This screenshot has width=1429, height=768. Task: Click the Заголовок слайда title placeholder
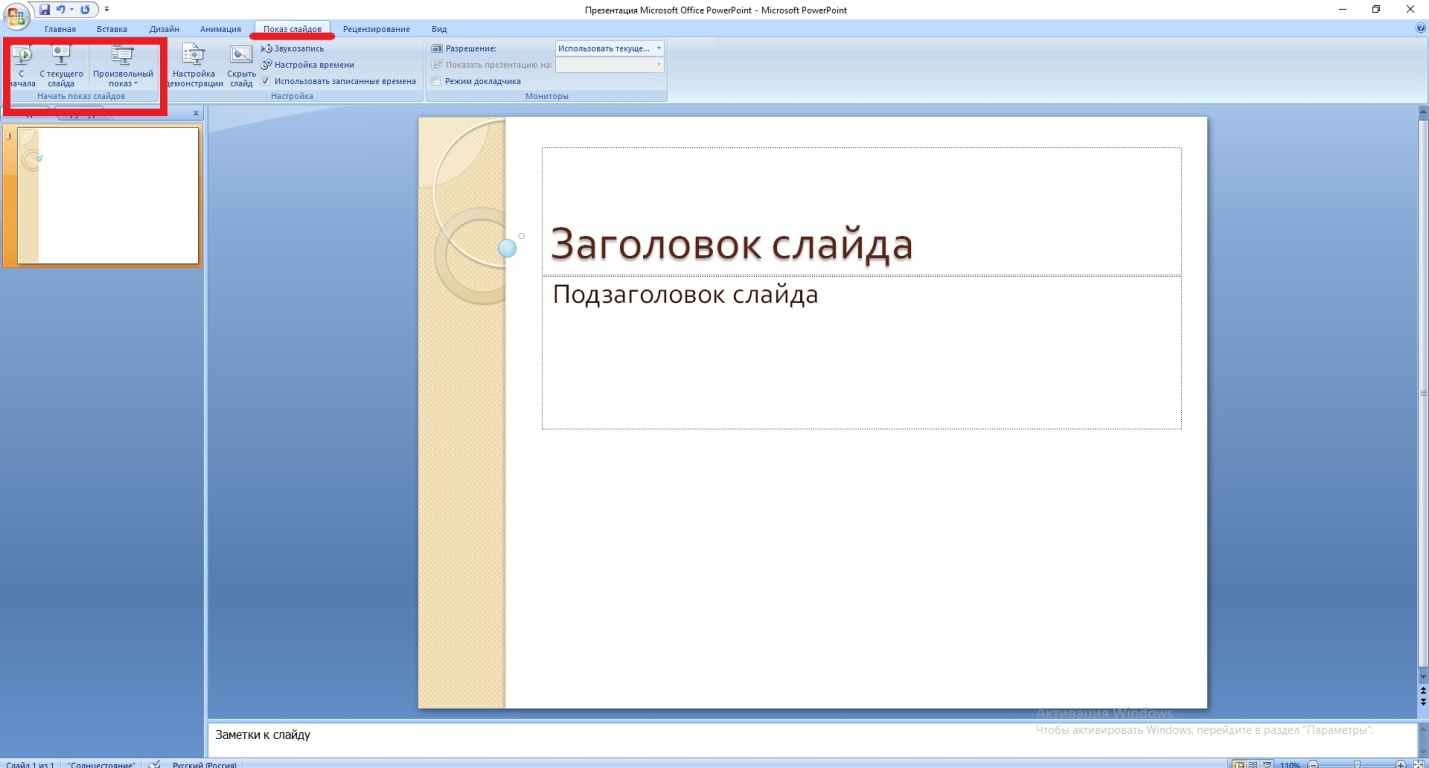point(861,211)
